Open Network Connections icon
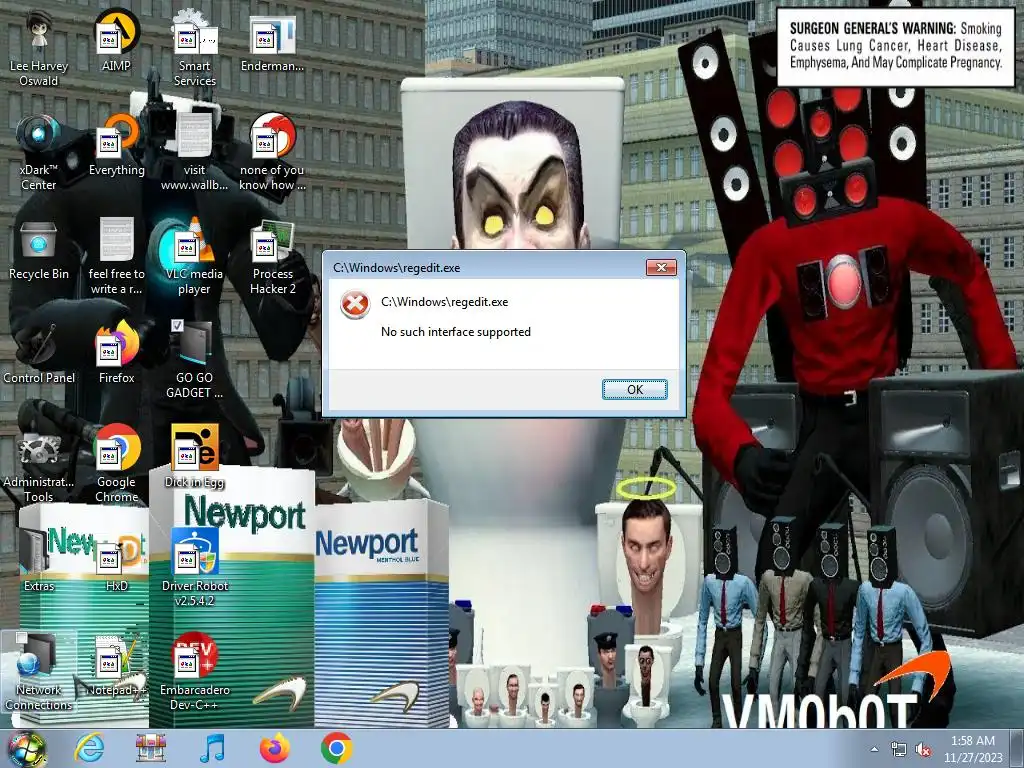The height and width of the screenshot is (768, 1024). pyautogui.click(x=39, y=671)
